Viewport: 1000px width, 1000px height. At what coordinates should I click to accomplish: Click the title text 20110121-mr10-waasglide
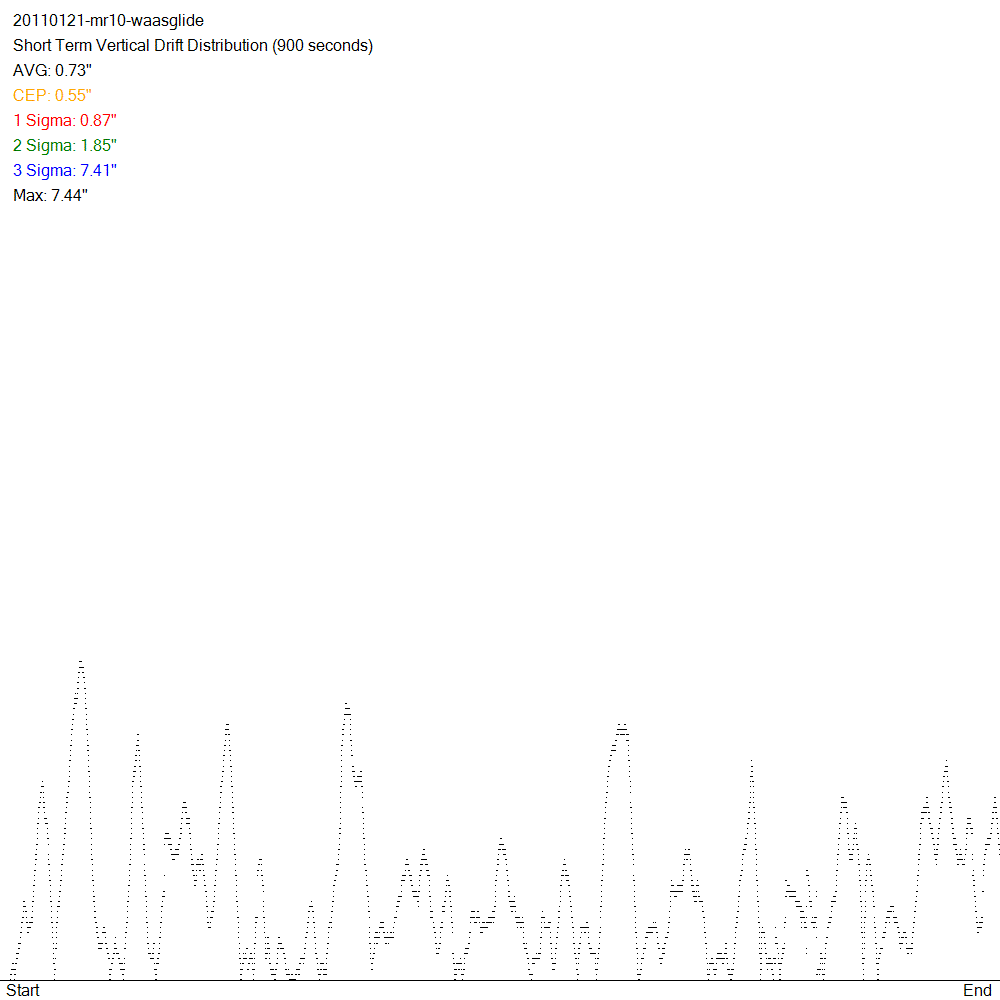click(108, 20)
